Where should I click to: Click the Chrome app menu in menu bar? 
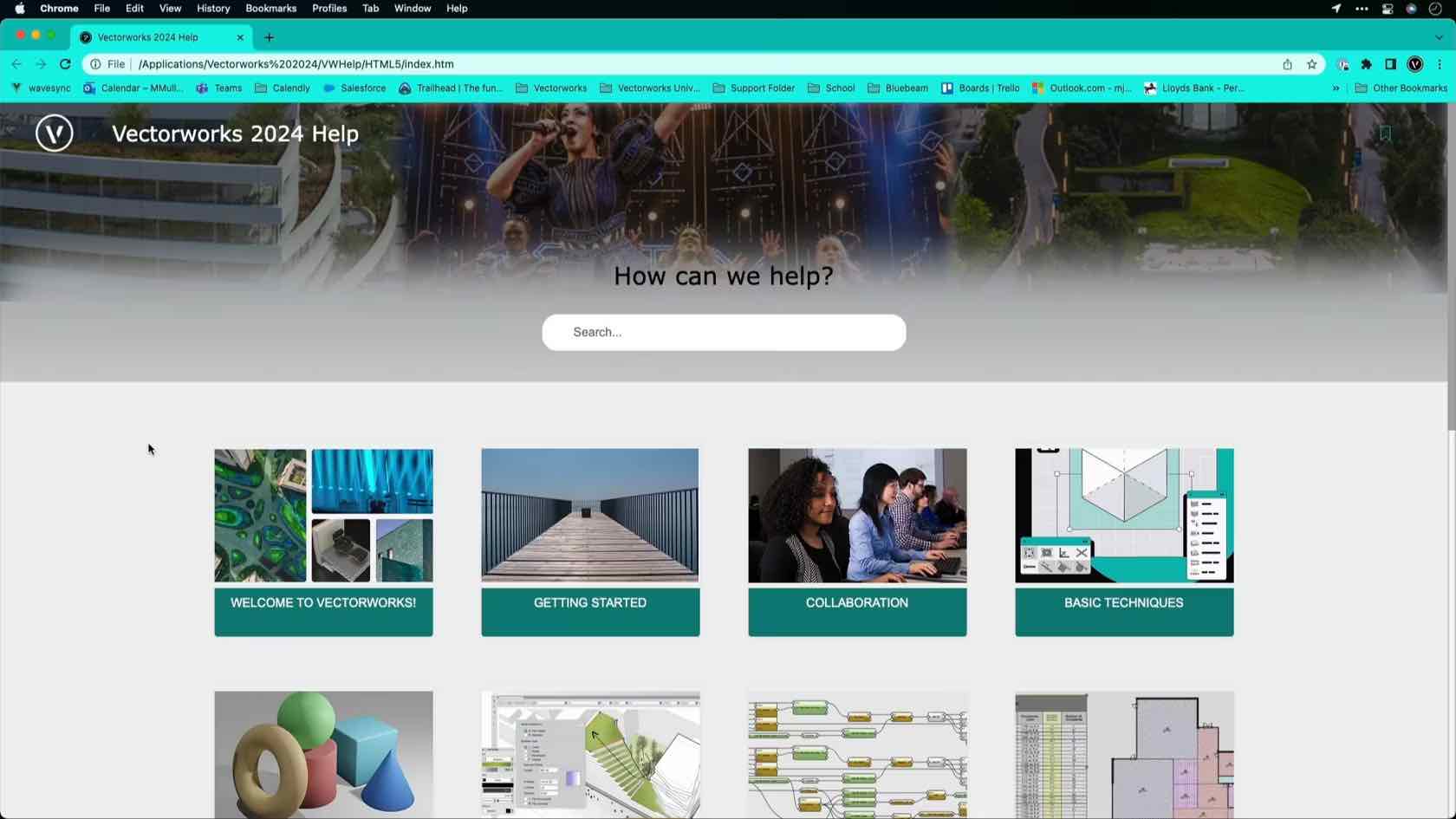[x=59, y=9]
